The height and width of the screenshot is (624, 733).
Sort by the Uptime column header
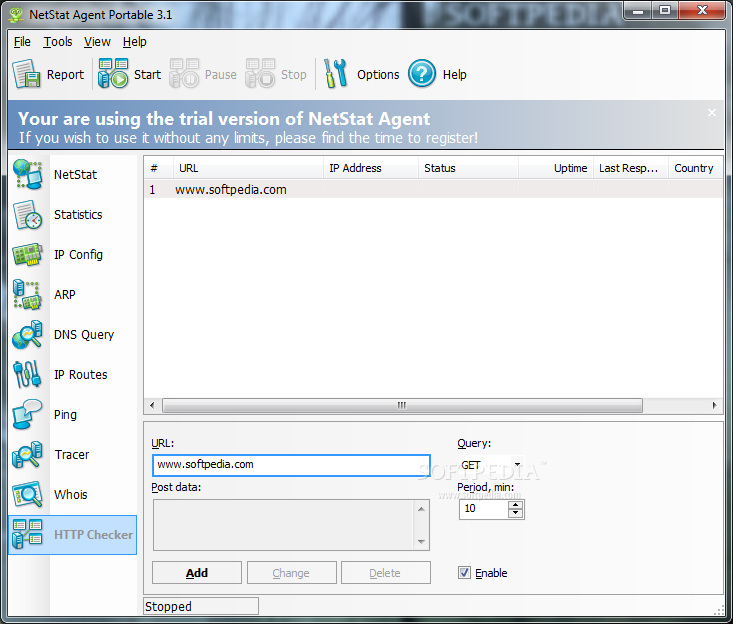coord(556,168)
